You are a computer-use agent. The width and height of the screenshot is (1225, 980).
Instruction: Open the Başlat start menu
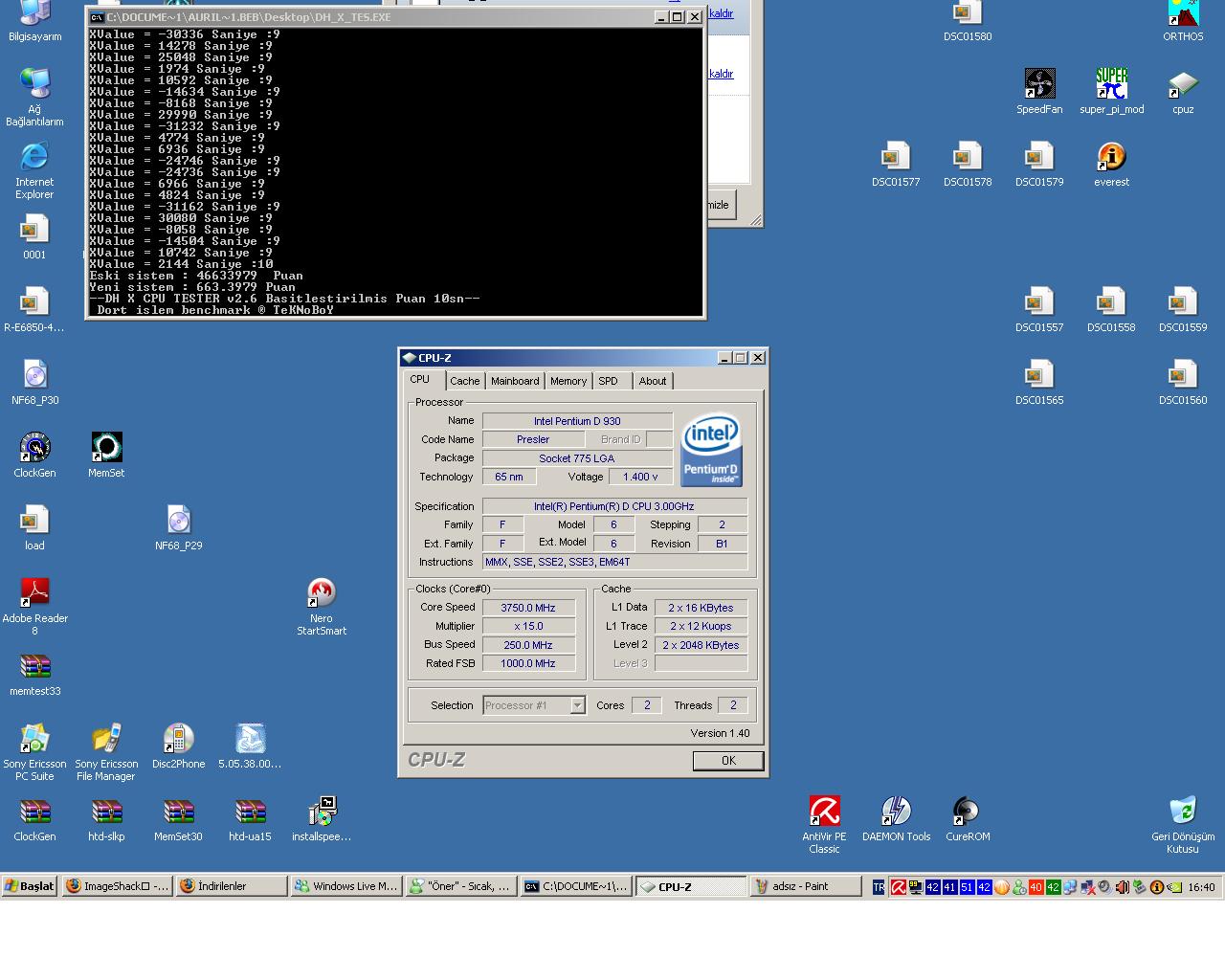pyautogui.click(x=30, y=886)
